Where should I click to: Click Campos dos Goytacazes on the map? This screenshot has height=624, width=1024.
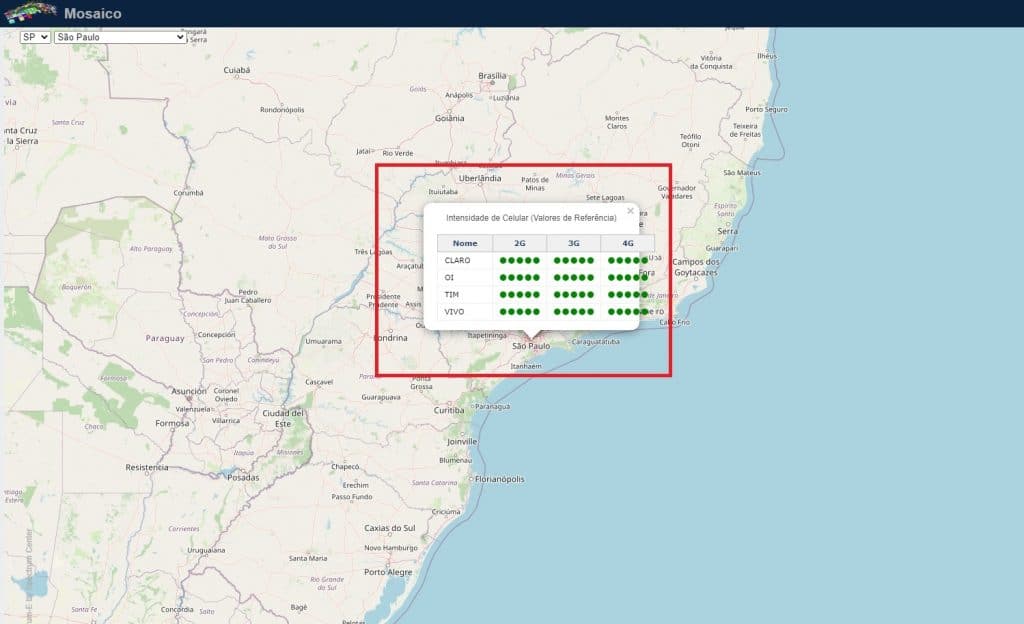[x=696, y=267]
